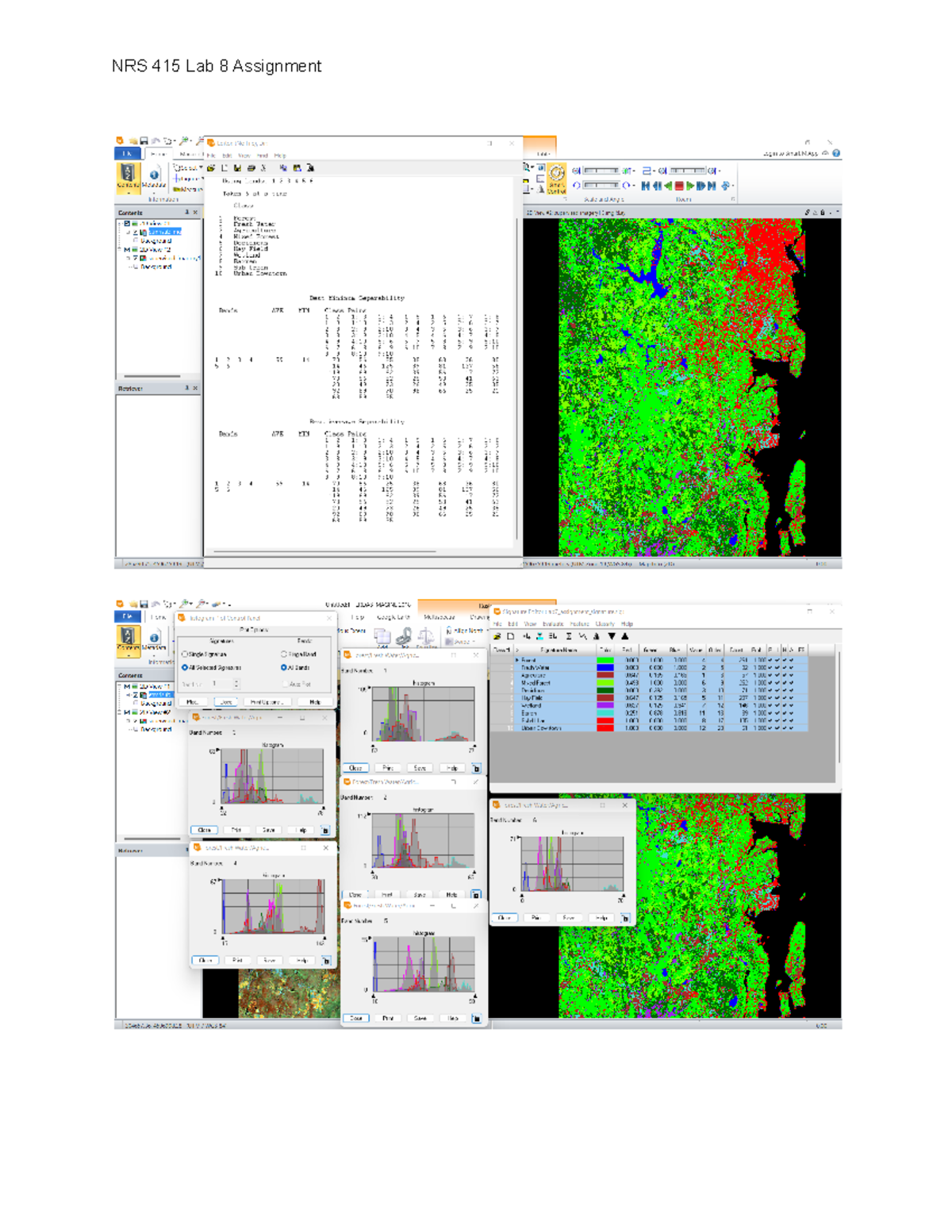
Task: Select the downward triangle sort icon in Signature Editor
Action: (x=612, y=636)
